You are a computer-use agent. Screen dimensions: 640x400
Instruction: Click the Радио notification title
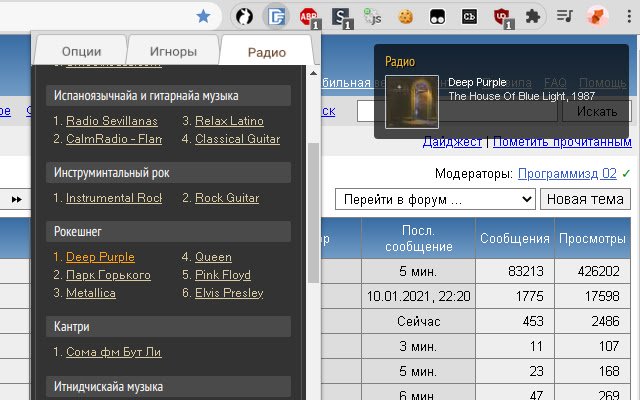tap(400, 62)
